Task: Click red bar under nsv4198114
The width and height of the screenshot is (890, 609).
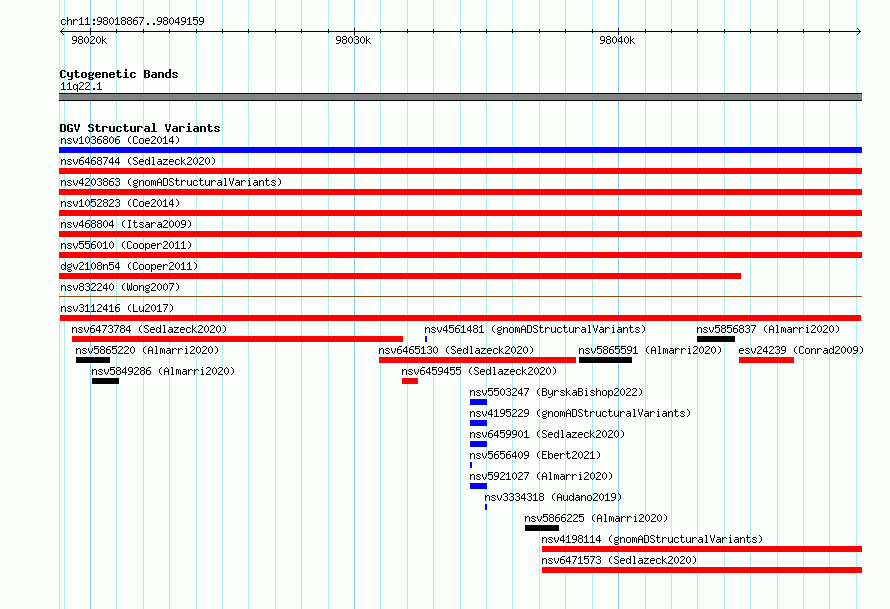Action: [702, 549]
